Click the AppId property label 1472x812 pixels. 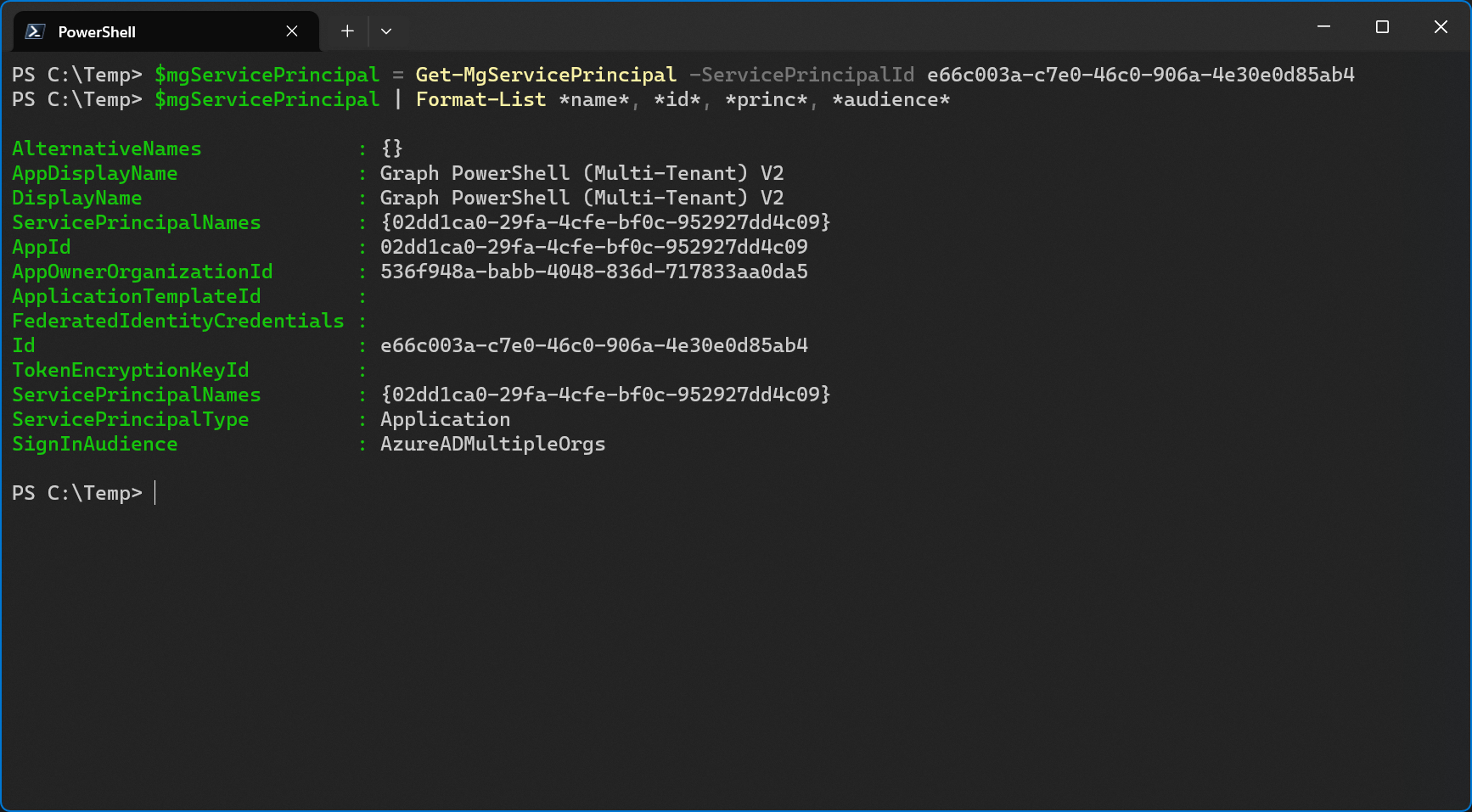[x=42, y=247]
